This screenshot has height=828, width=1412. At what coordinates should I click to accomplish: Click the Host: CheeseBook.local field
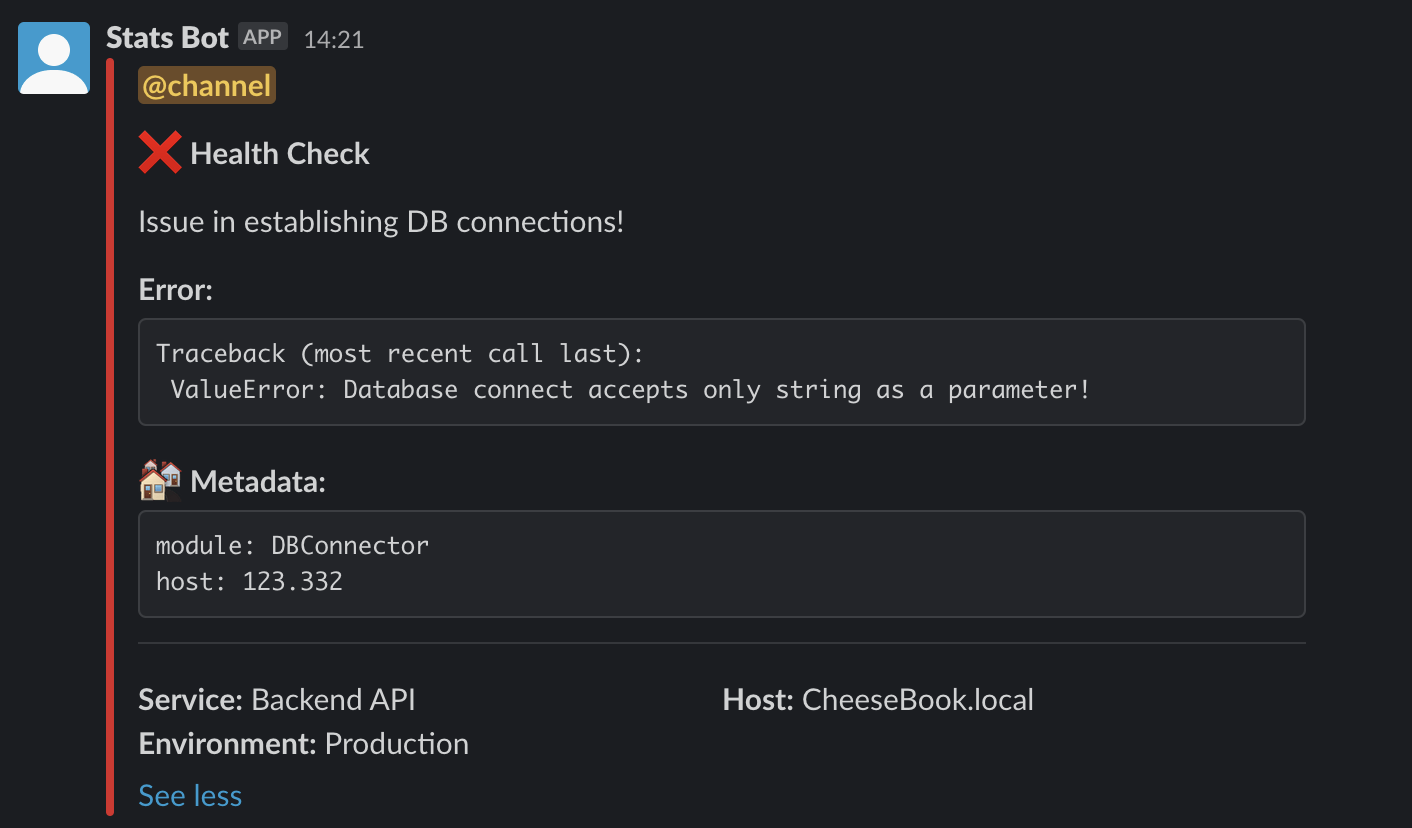878,700
